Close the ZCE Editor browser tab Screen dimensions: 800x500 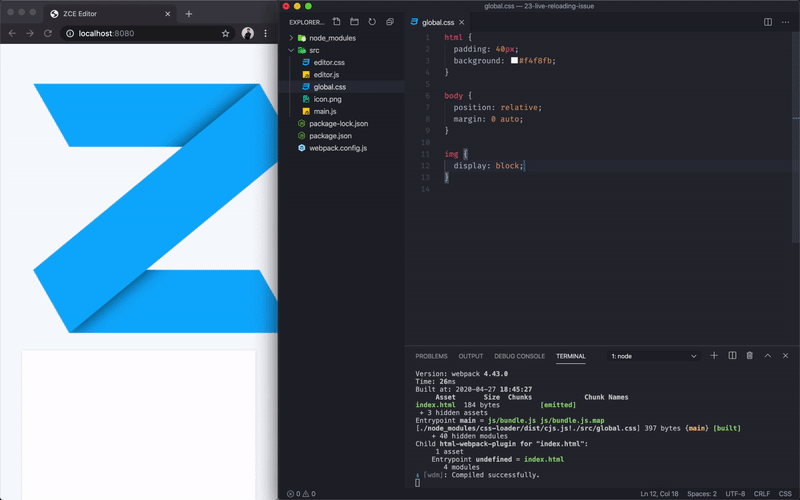pyautogui.click(x=167, y=14)
